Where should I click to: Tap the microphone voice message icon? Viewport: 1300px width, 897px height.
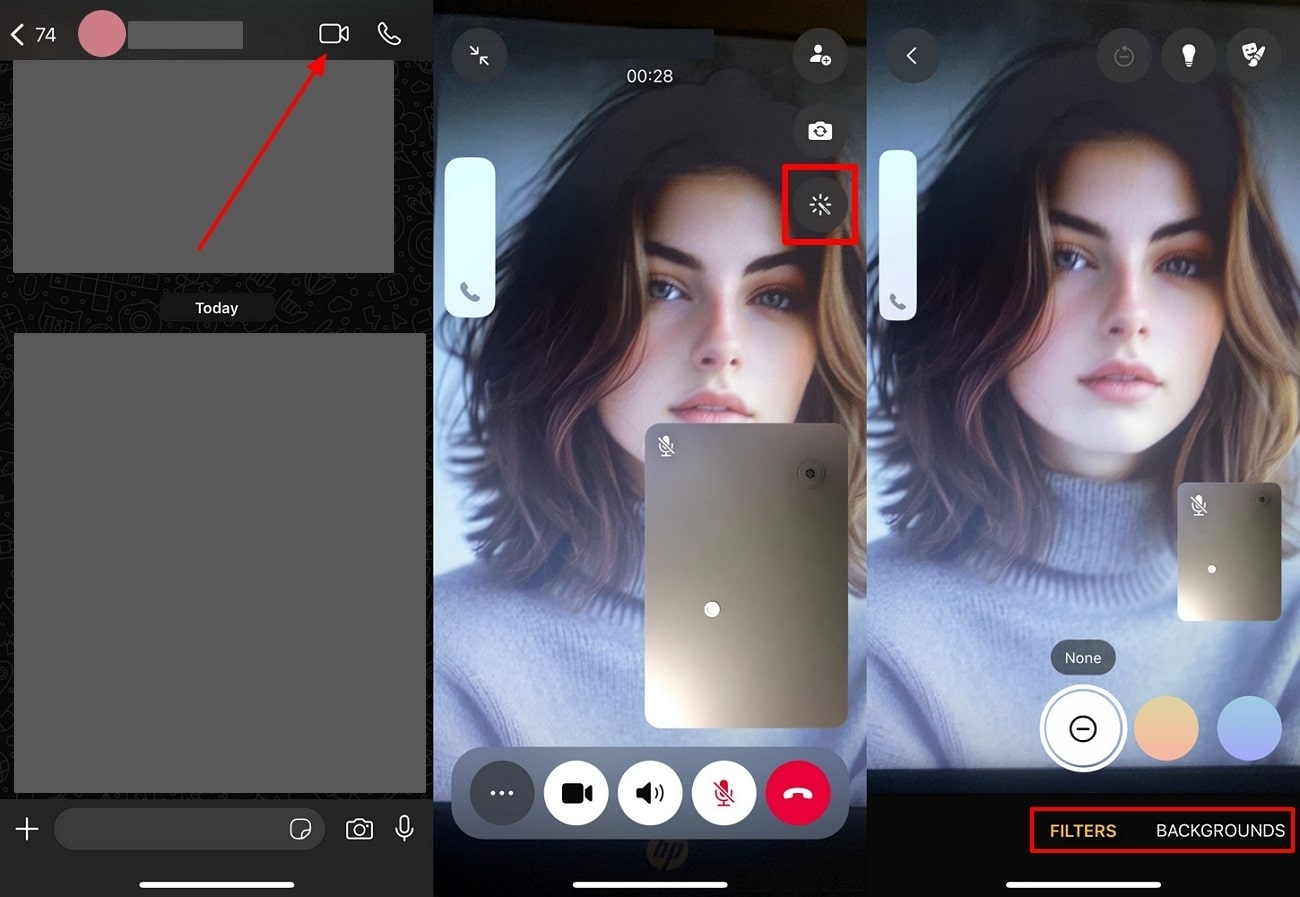(404, 828)
